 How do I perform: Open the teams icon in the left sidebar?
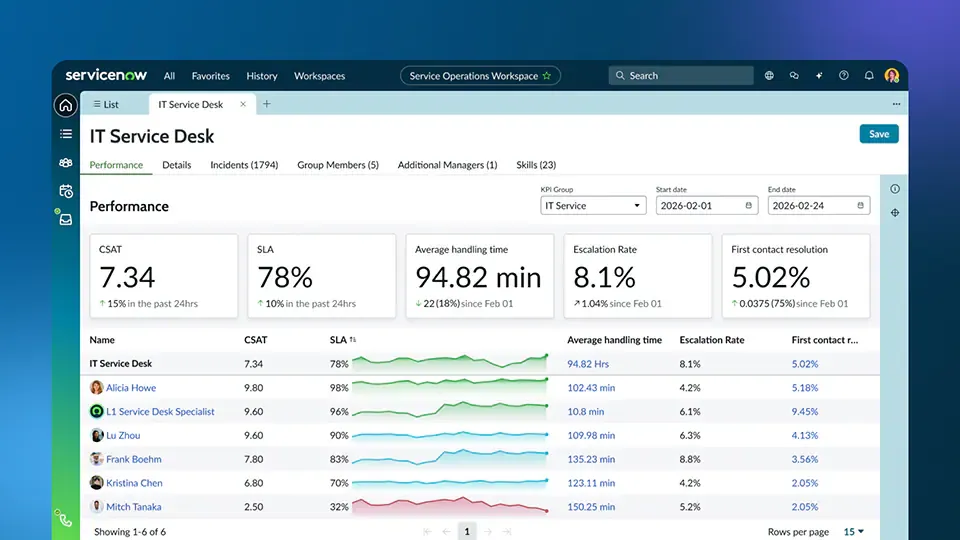(x=66, y=162)
